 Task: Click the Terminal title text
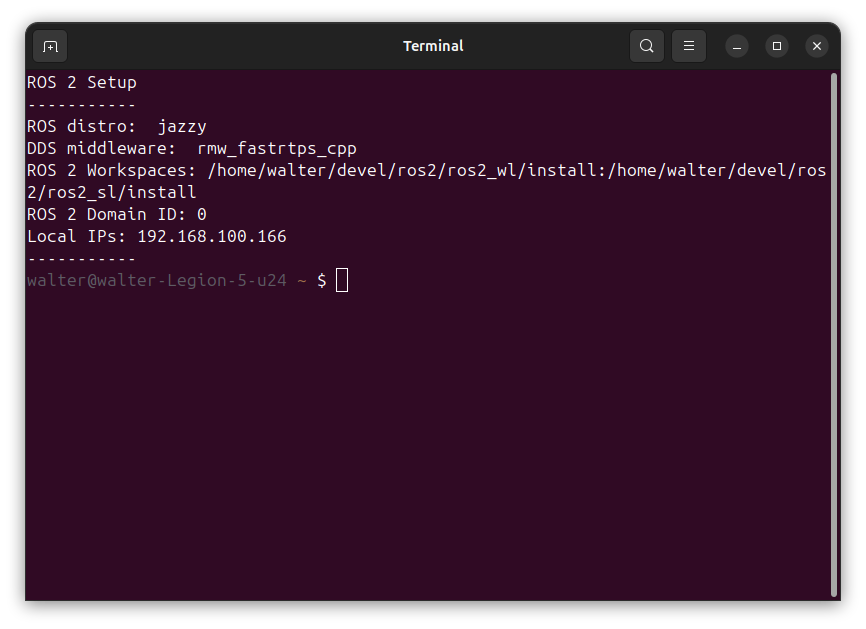coord(432,45)
